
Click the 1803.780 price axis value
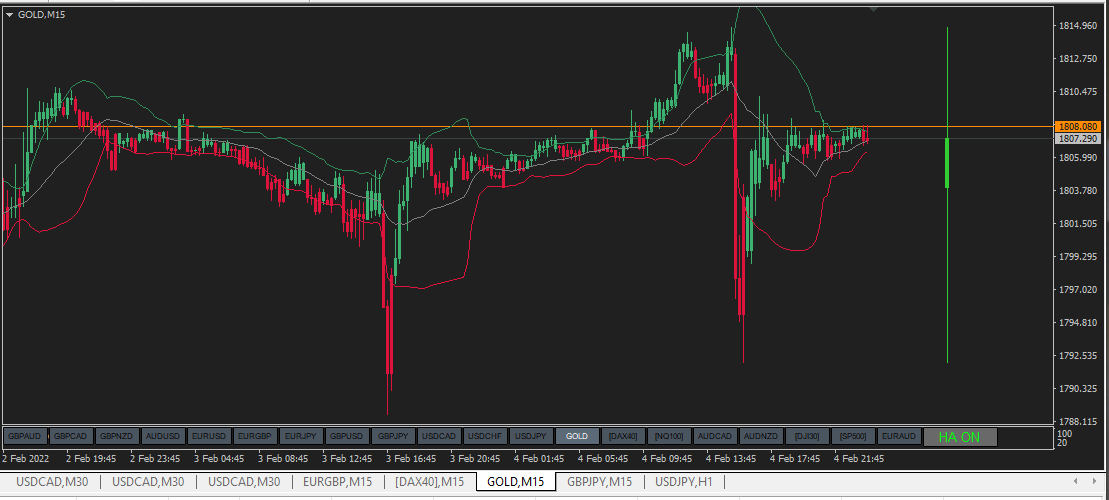(1077, 191)
